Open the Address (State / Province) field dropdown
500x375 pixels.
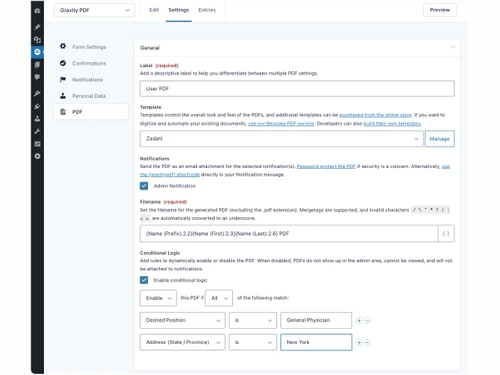(183, 342)
